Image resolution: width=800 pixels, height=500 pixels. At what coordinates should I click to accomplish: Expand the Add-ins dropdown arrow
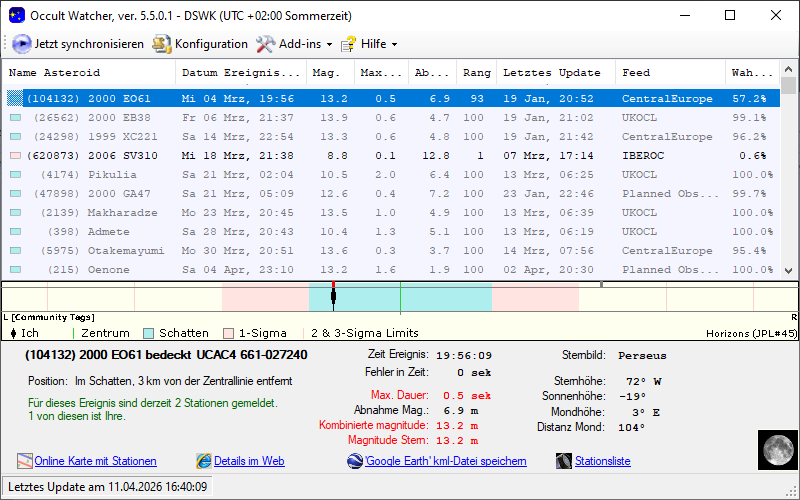point(329,45)
